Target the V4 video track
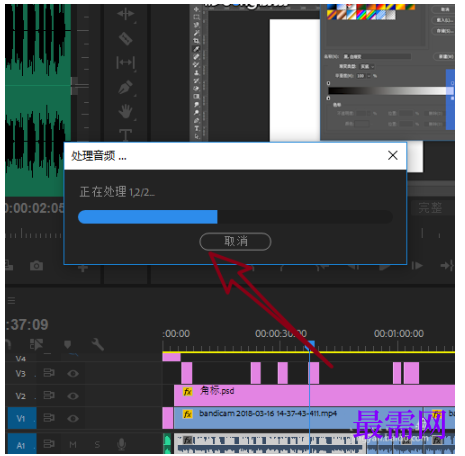This screenshot has height=456, width=465. click(21, 359)
